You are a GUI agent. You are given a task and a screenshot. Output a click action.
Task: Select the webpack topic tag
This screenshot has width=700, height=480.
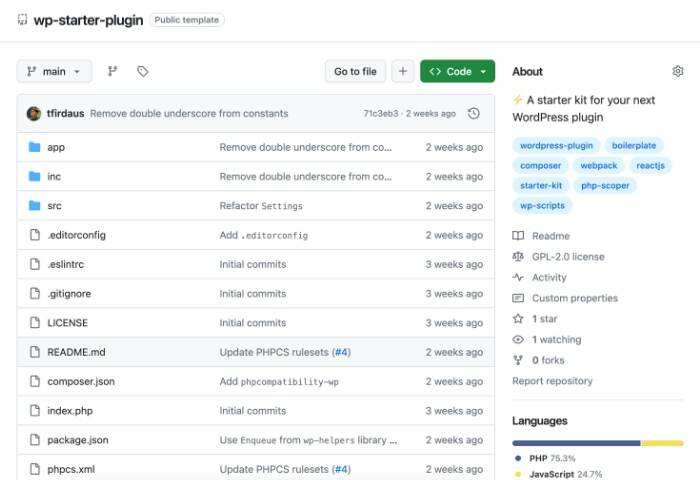pos(599,165)
